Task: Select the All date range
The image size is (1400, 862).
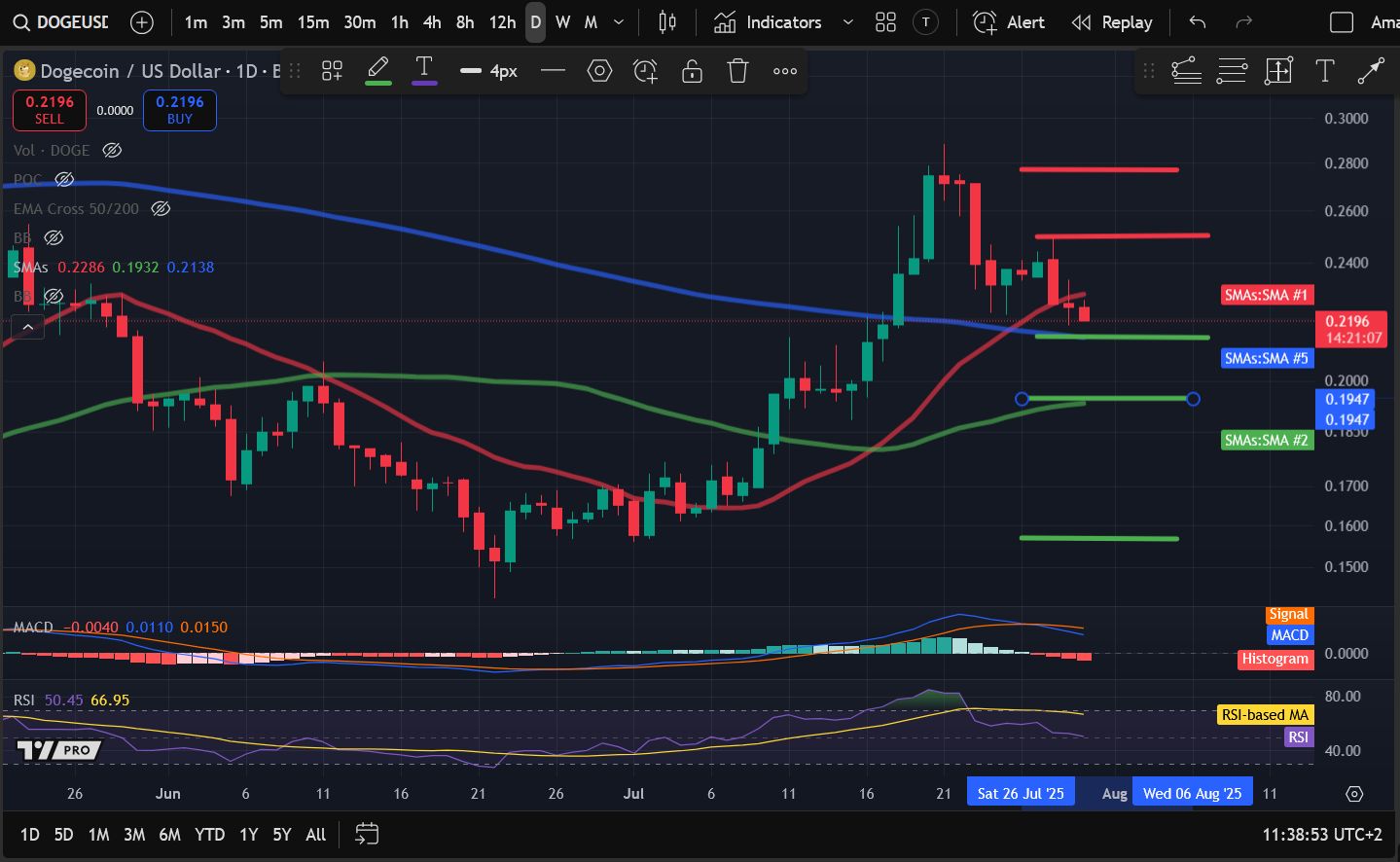Action: pos(315,835)
